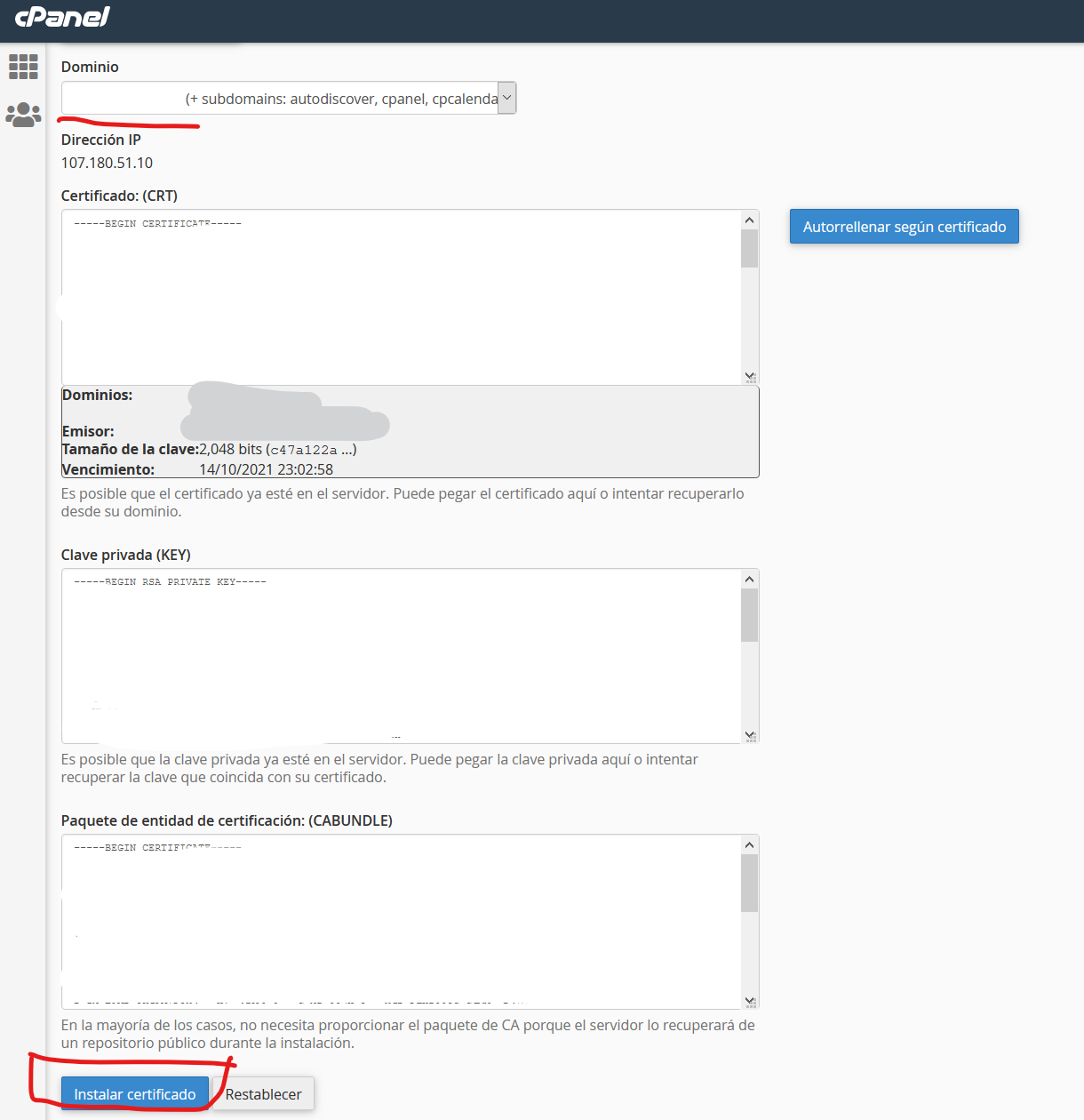Open the grid apps icon in sidebar
Viewport: 1084px width, 1120px height.
23,67
